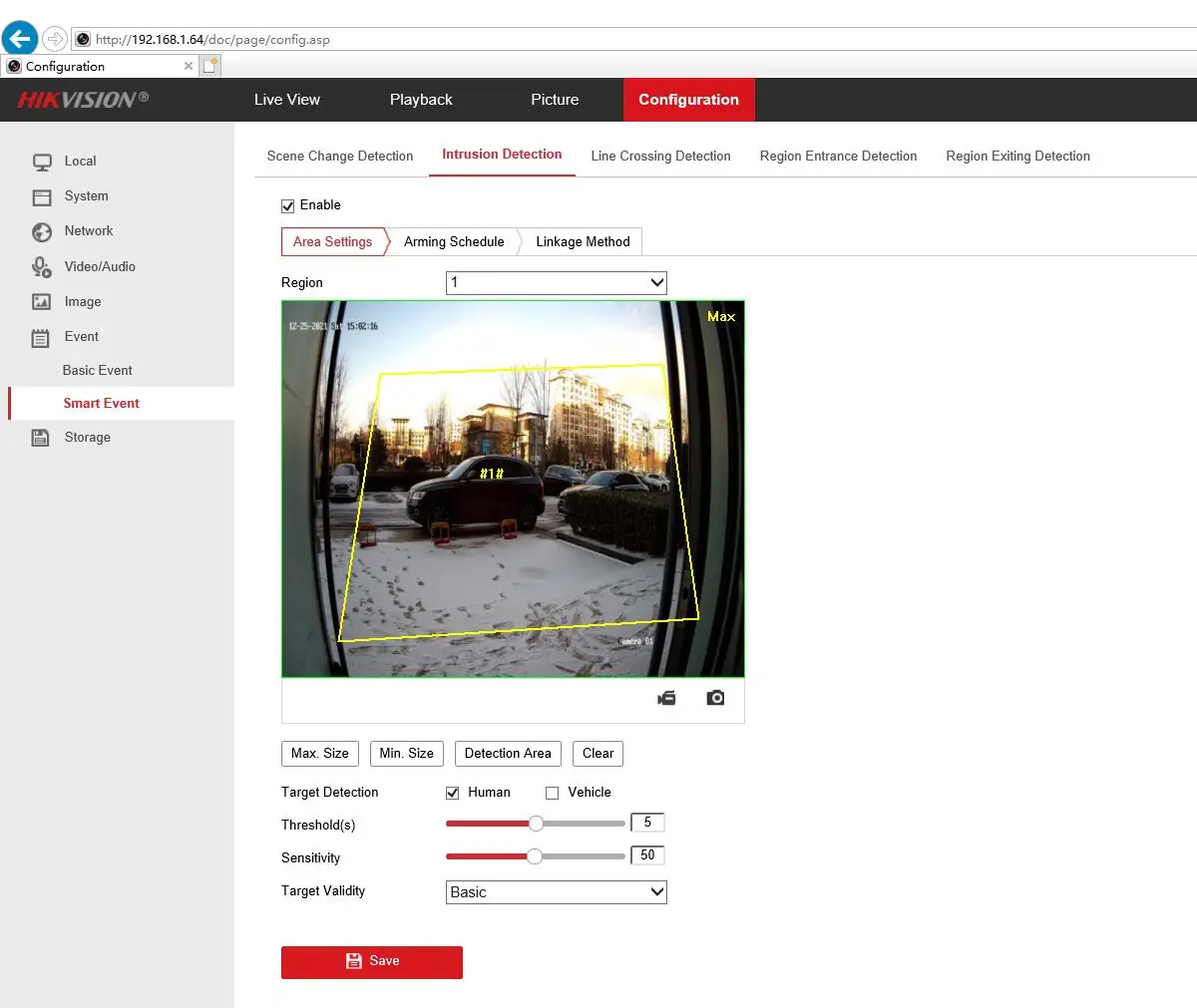Open Network settings in sidebar
This screenshot has height=1008, width=1197.
[89, 231]
